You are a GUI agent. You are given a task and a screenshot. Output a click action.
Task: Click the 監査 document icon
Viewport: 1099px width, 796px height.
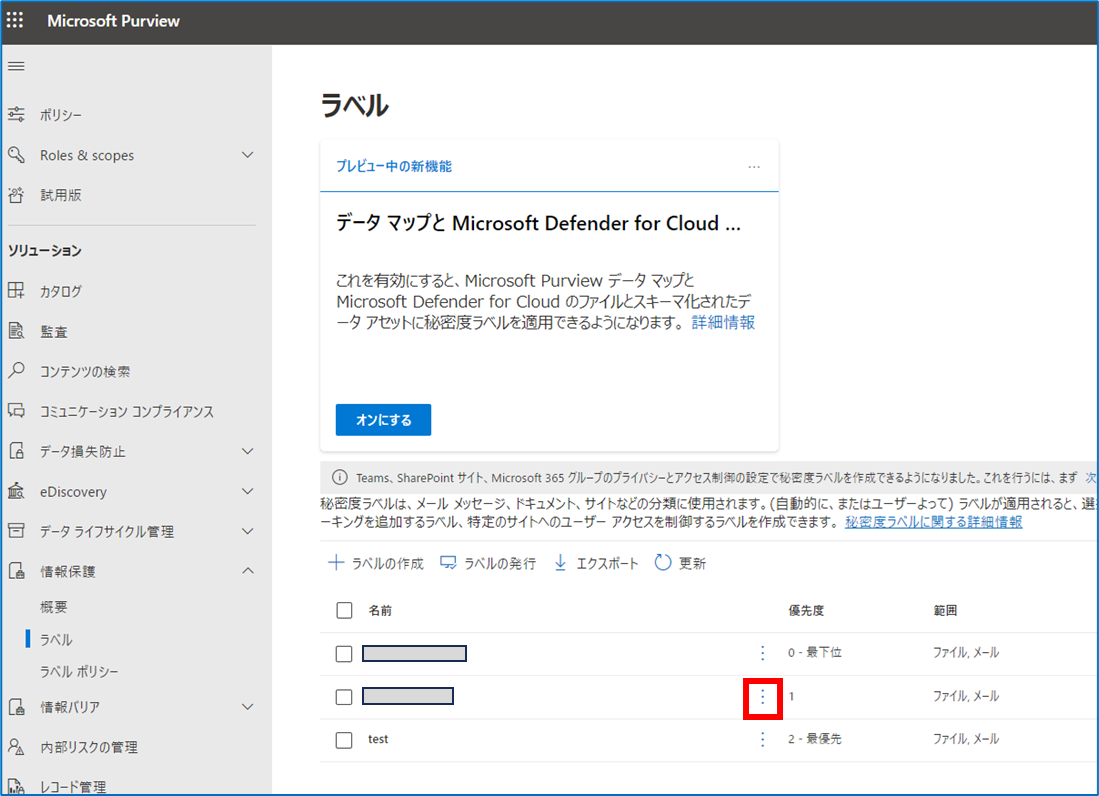tap(16, 331)
